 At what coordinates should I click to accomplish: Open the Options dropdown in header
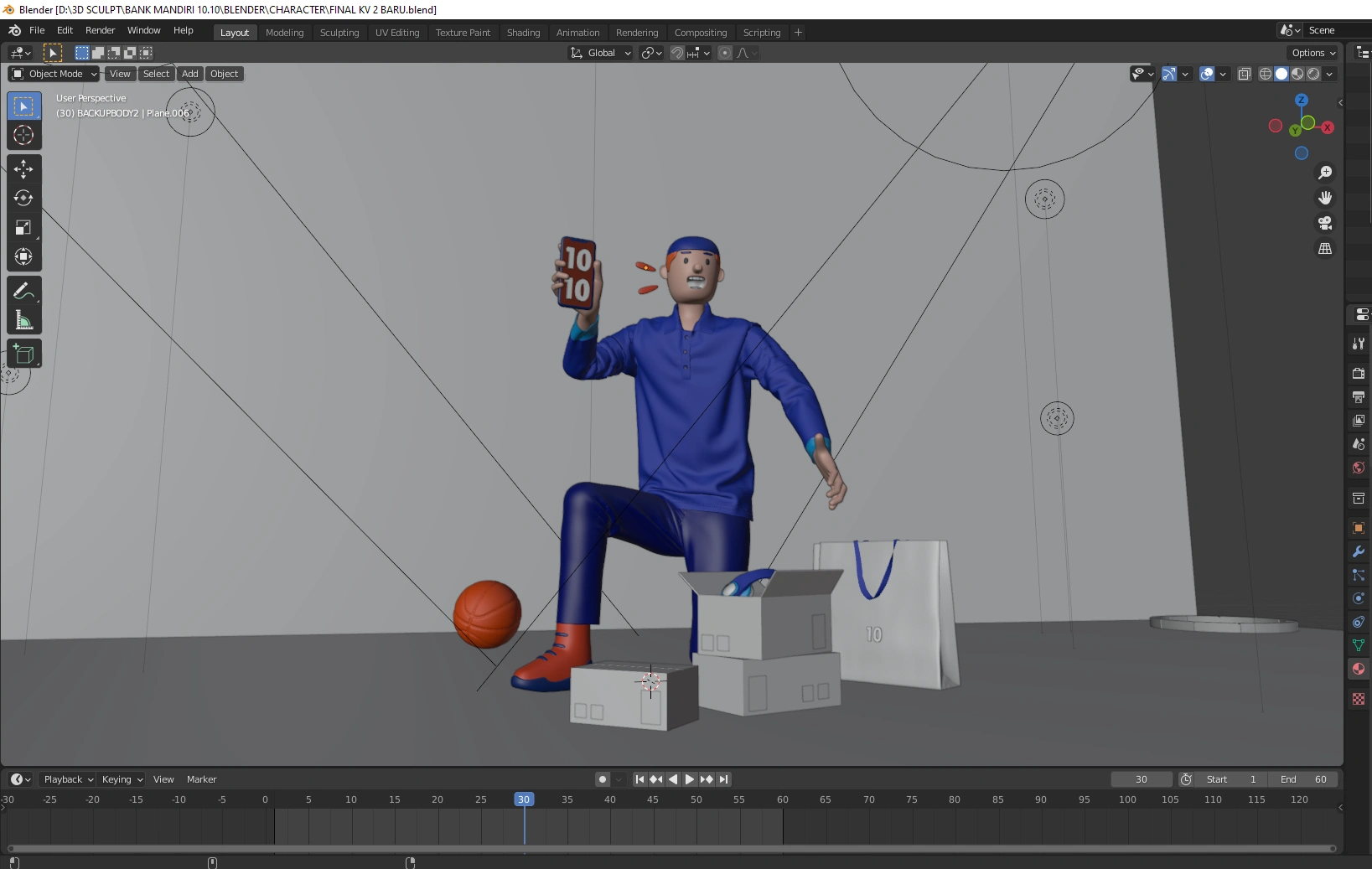pos(1313,53)
